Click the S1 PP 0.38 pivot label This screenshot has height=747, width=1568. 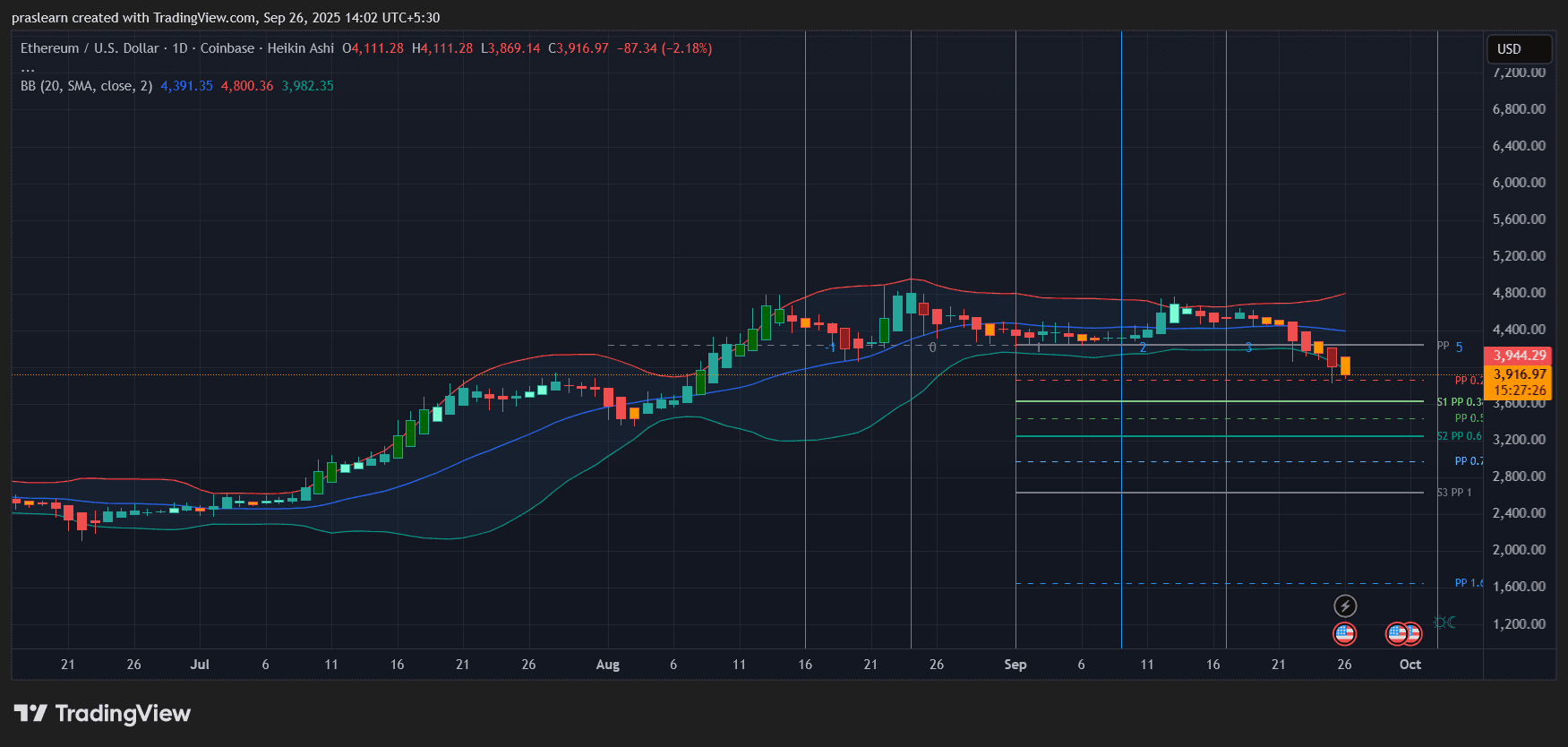(1460, 402)
